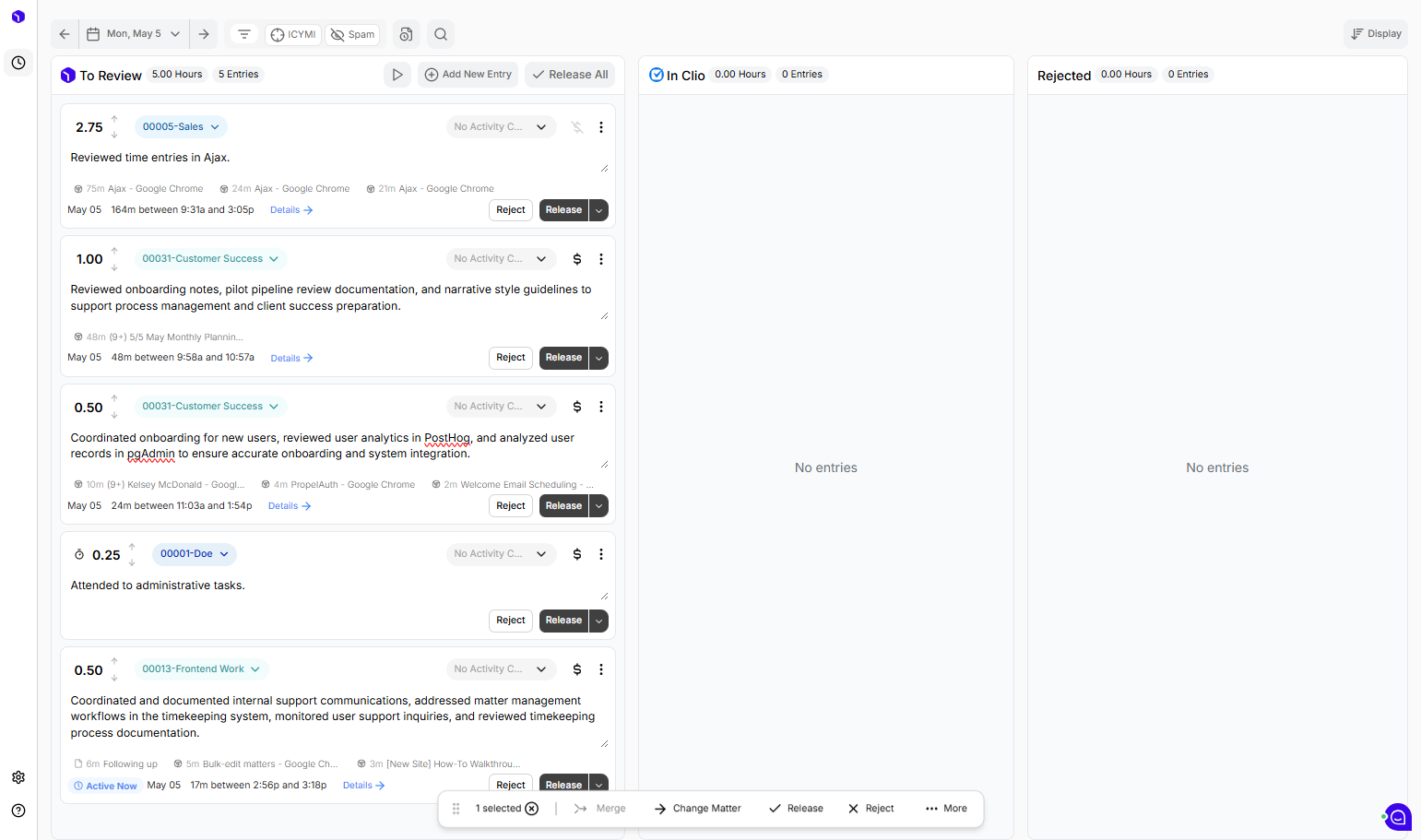Screen dimensions: 1421x840
Task: Open the 00013-Frontend Work matter dropdown
Action: (x=201, y=669)
